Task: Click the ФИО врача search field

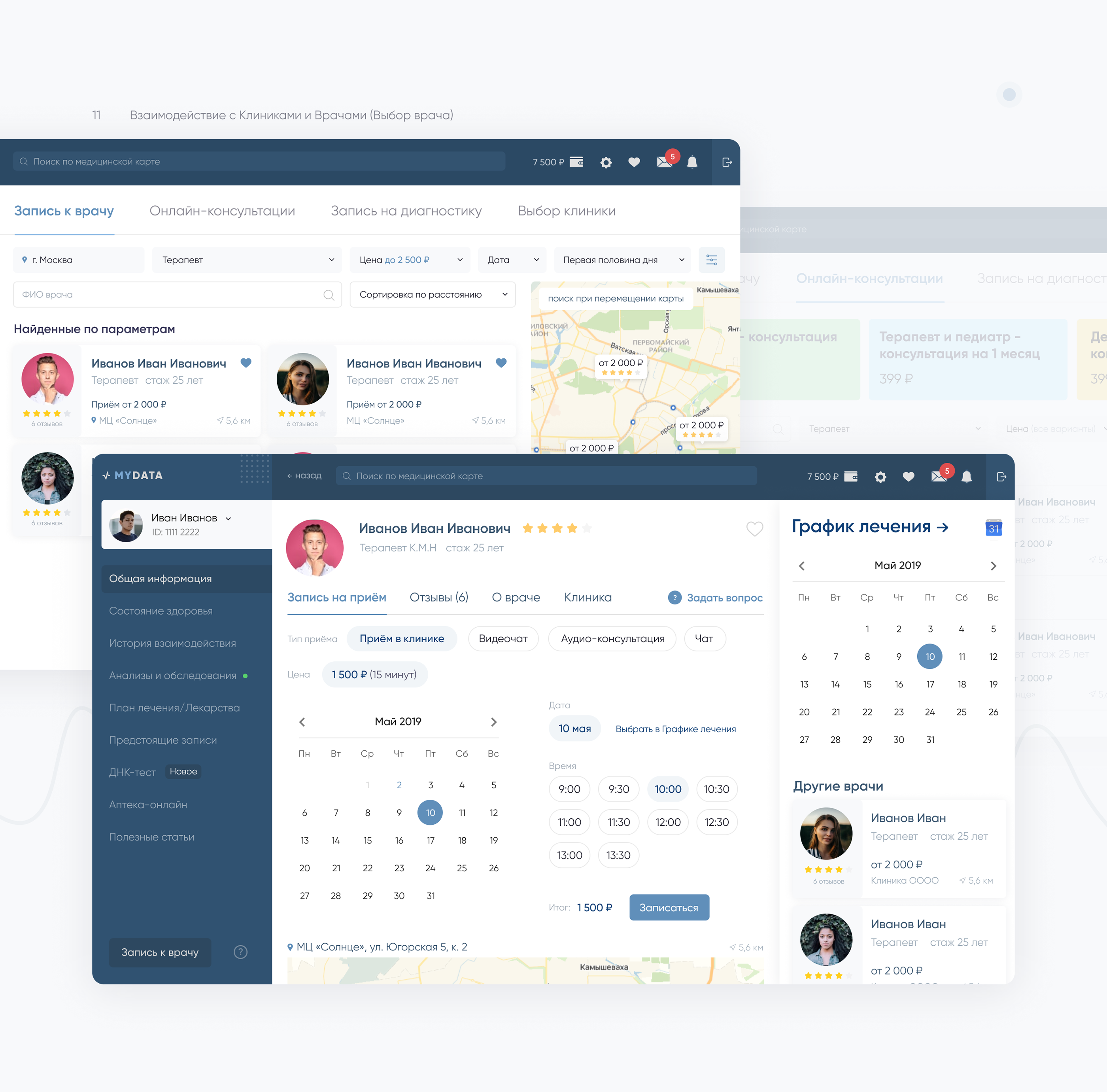Action: click(x=172, y=295)
